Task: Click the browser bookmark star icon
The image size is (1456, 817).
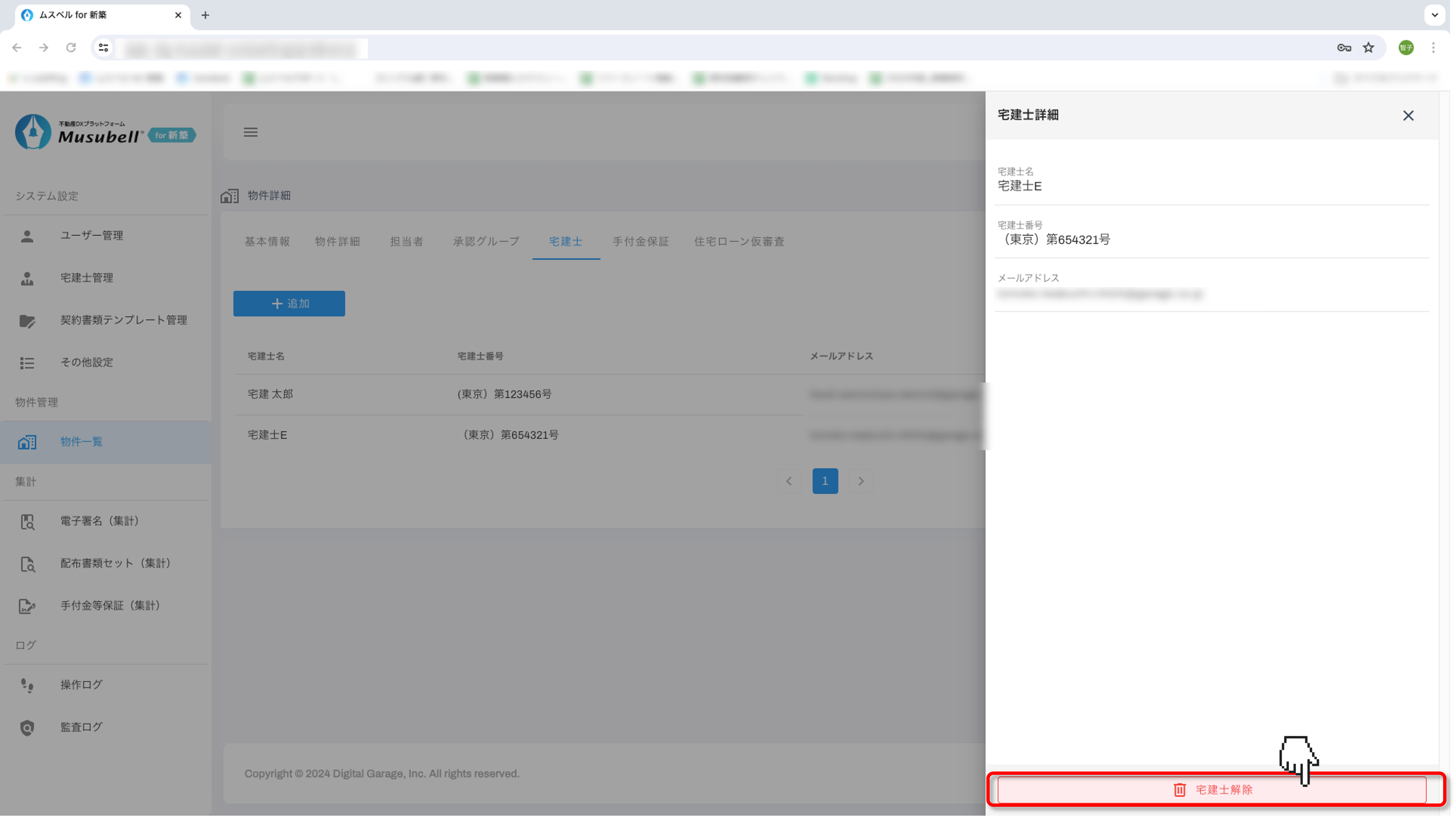Action: (x=1368, y=48)
